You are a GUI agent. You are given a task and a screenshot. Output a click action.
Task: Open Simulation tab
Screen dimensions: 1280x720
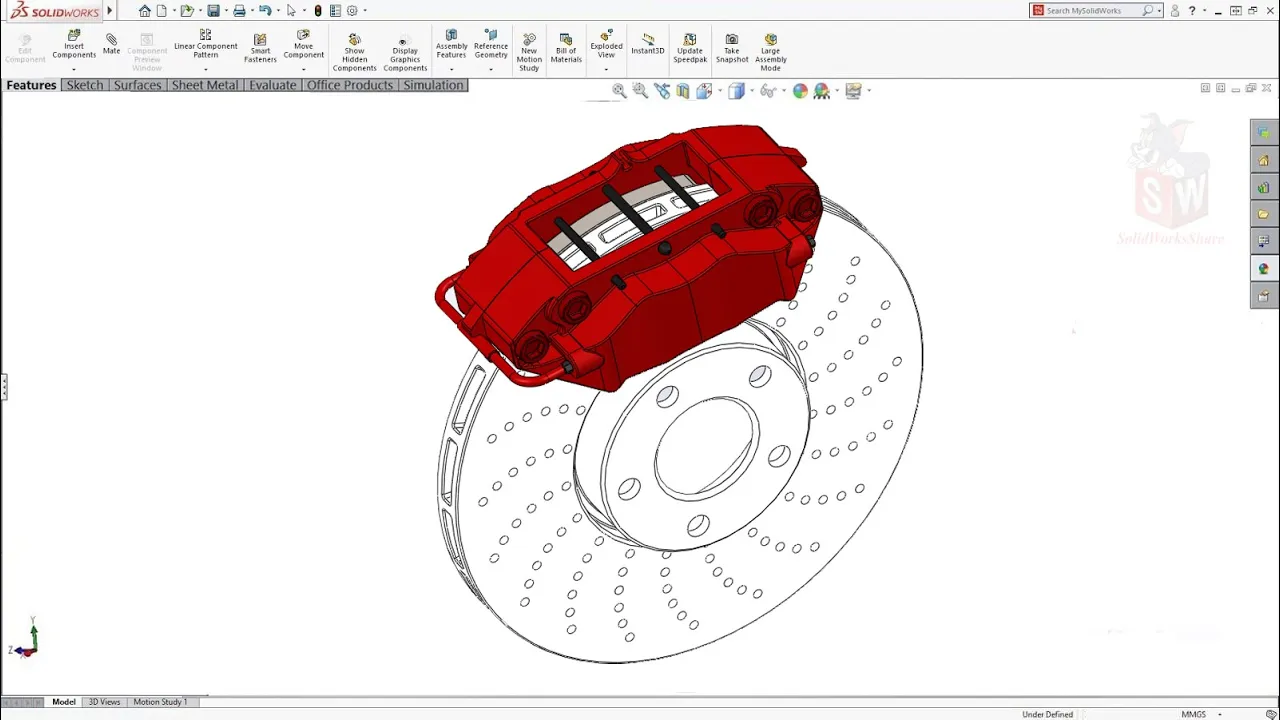point(433,85)
